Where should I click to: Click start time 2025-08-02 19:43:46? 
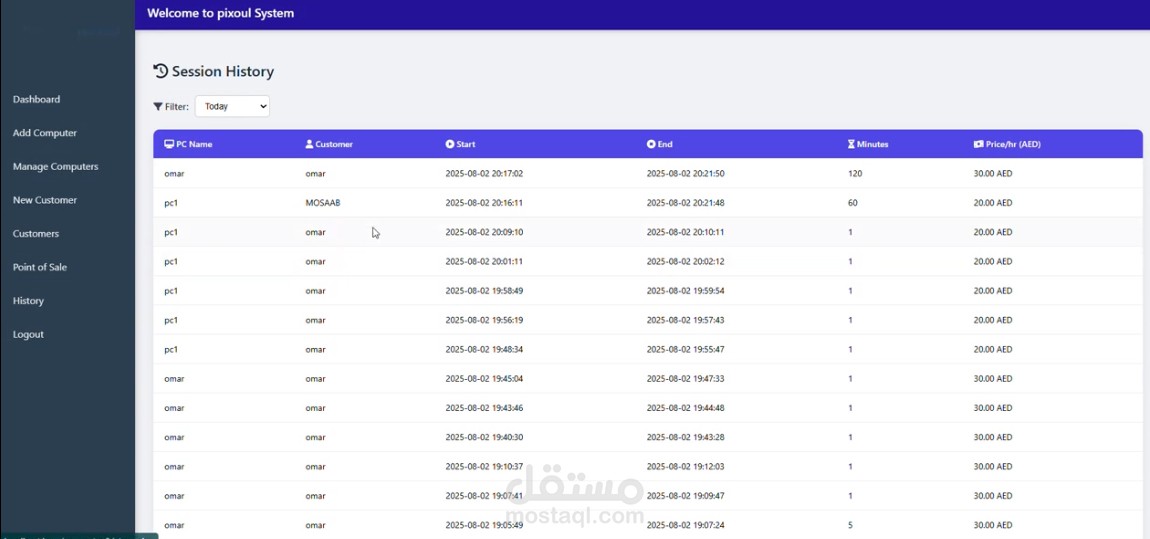tap(484, 408)
